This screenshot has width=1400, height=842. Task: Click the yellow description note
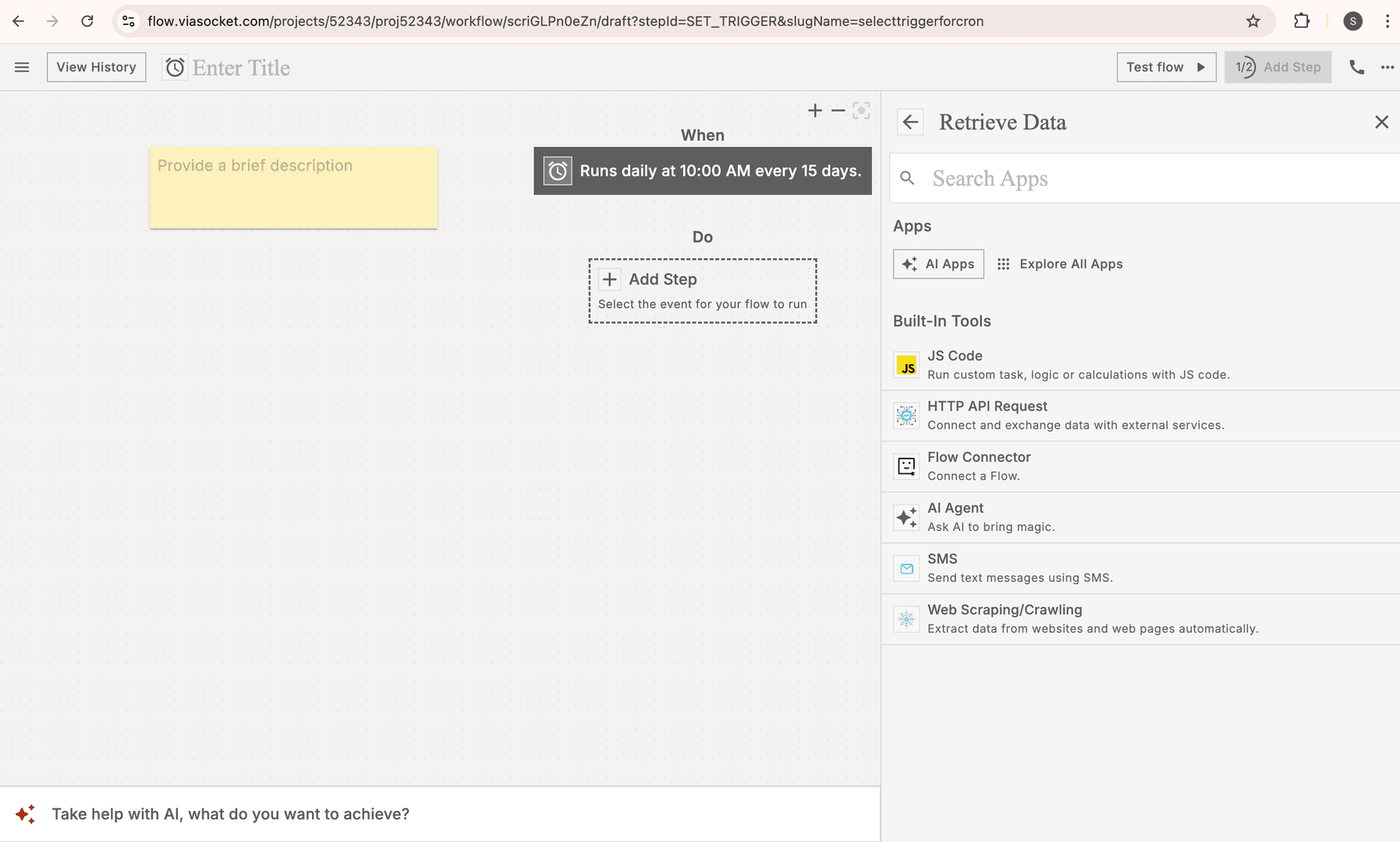(293, 188)
